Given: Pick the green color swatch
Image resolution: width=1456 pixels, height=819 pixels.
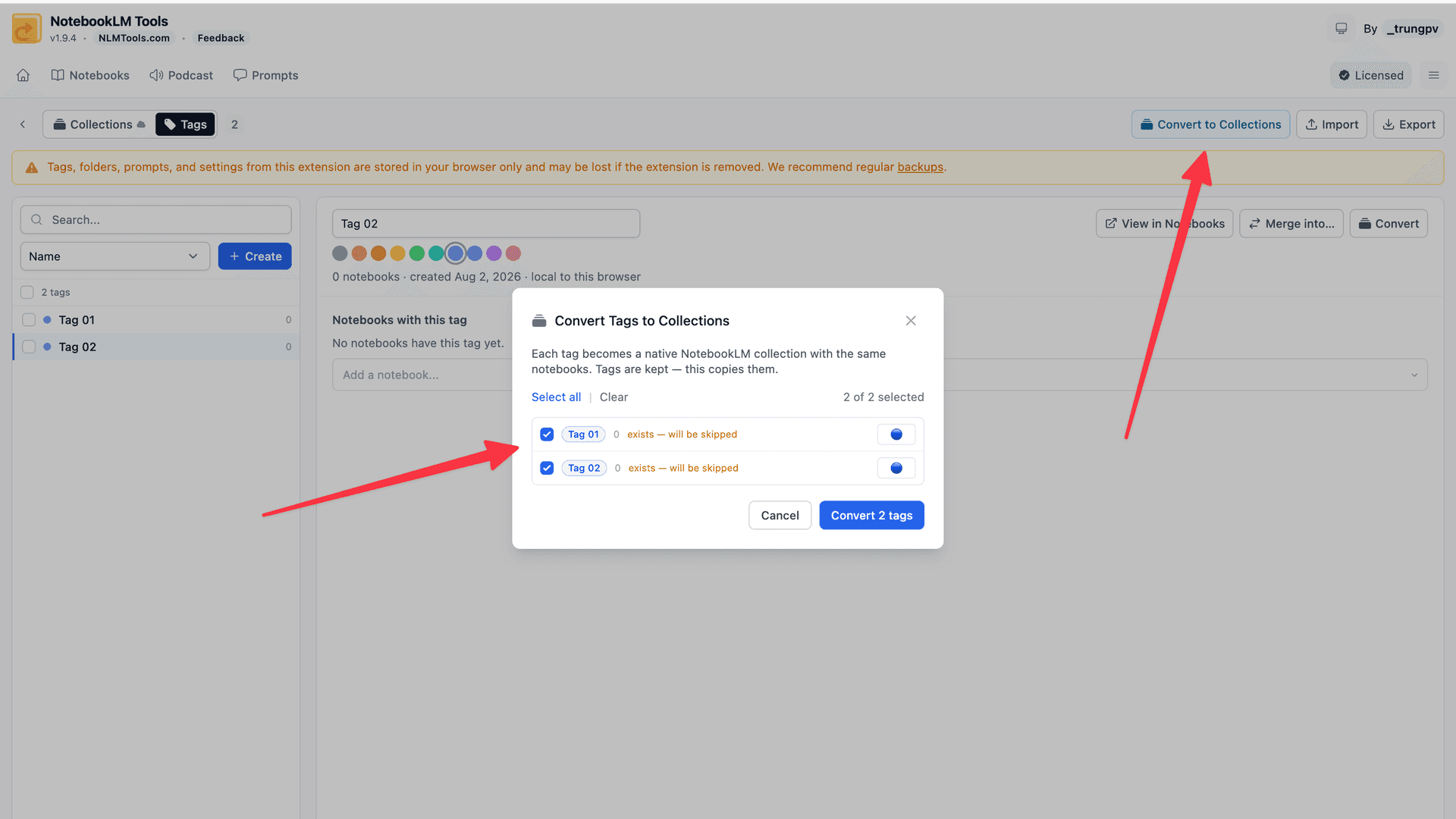Looking at the screenshot, I should tap(417, 253).
